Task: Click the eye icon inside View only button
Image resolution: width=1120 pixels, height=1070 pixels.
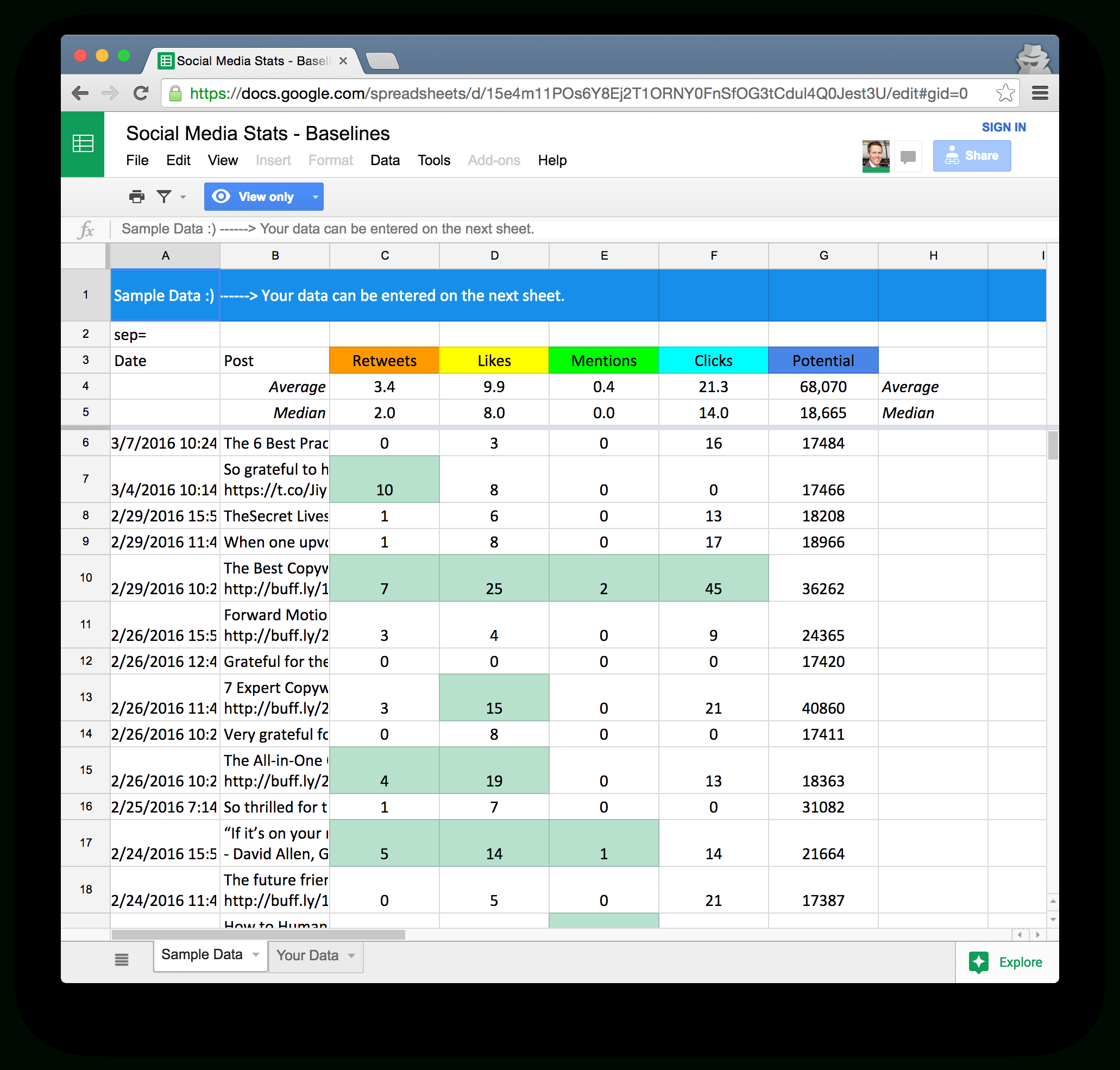Action: coord(220,197)
